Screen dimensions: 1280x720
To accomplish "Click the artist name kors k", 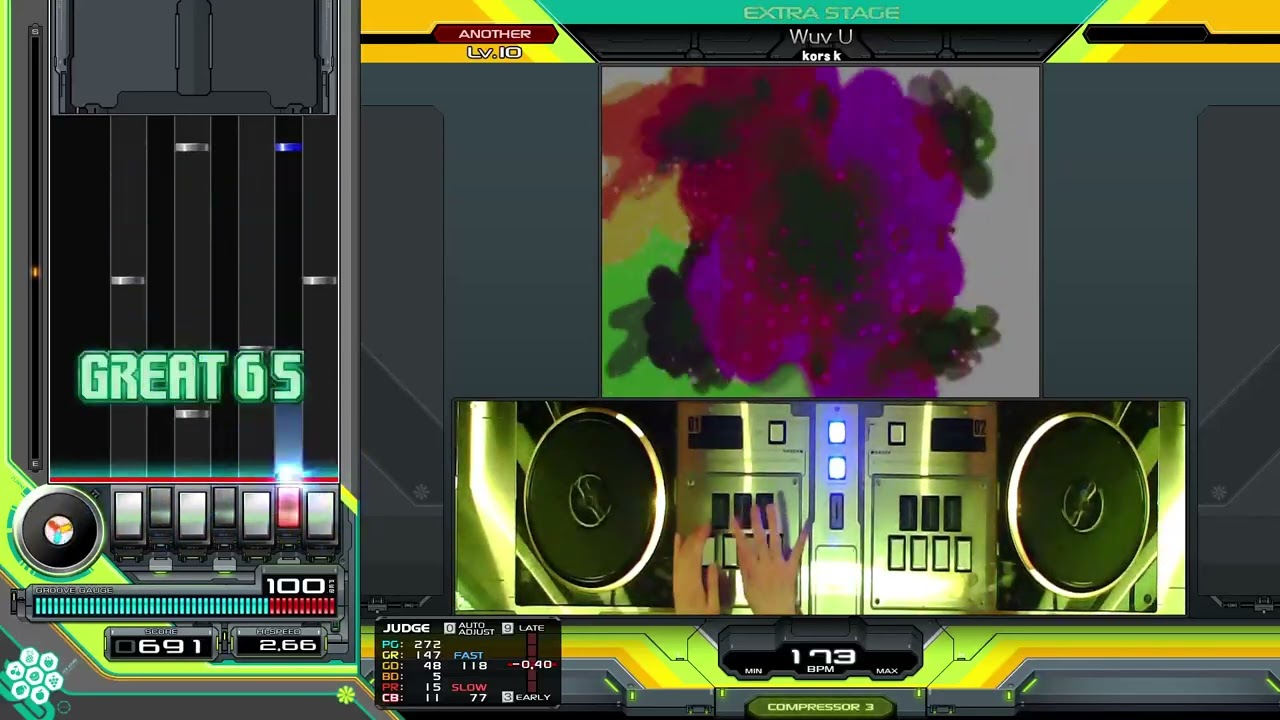I will coord(821,56).
